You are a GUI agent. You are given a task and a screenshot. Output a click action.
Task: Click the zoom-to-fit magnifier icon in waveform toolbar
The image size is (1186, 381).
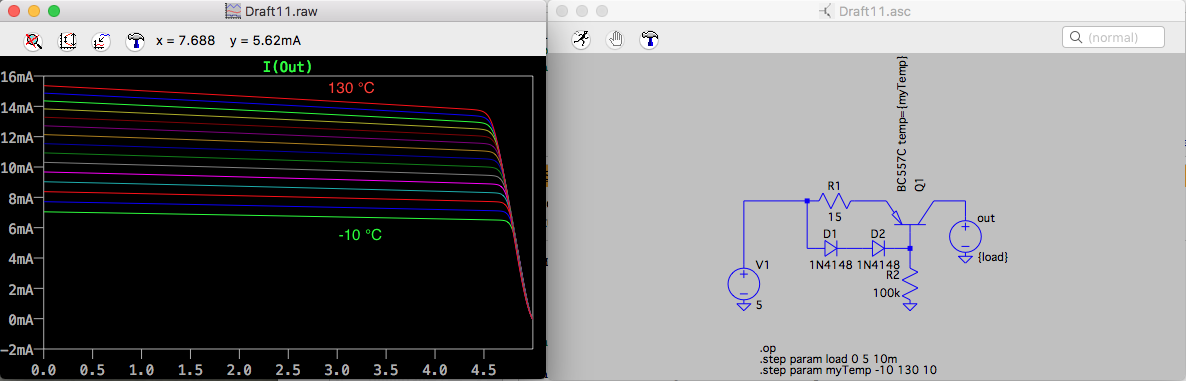(x=33, y=40)
